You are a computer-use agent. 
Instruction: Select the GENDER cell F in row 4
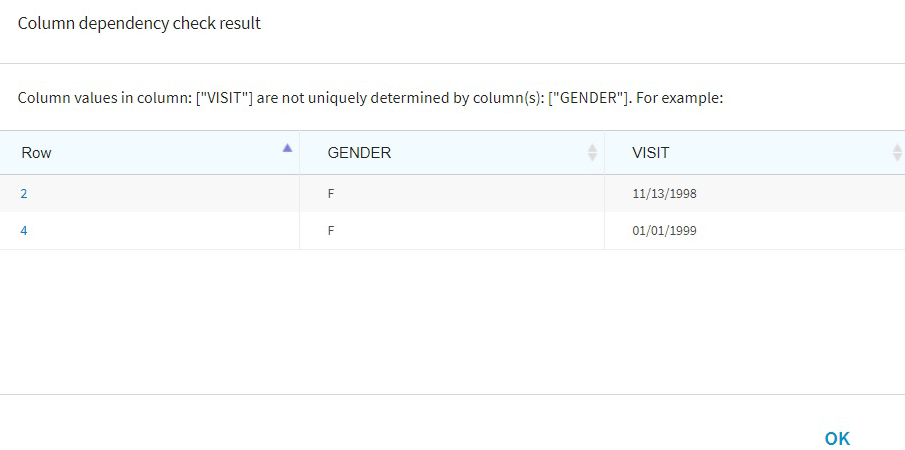(x=331, y=231)
